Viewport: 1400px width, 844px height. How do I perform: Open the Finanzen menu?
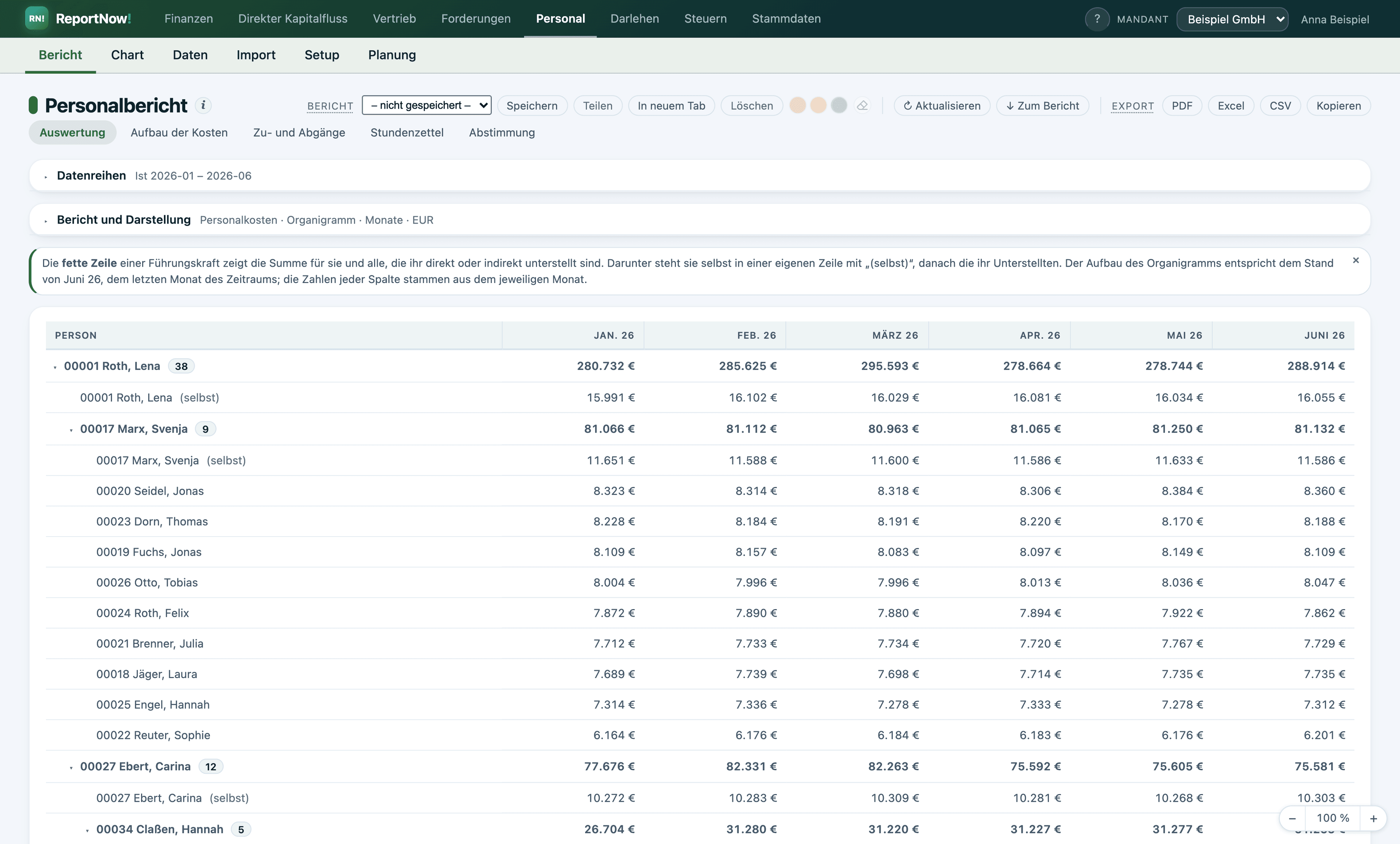pyautogui.click(x=188, y=19)
